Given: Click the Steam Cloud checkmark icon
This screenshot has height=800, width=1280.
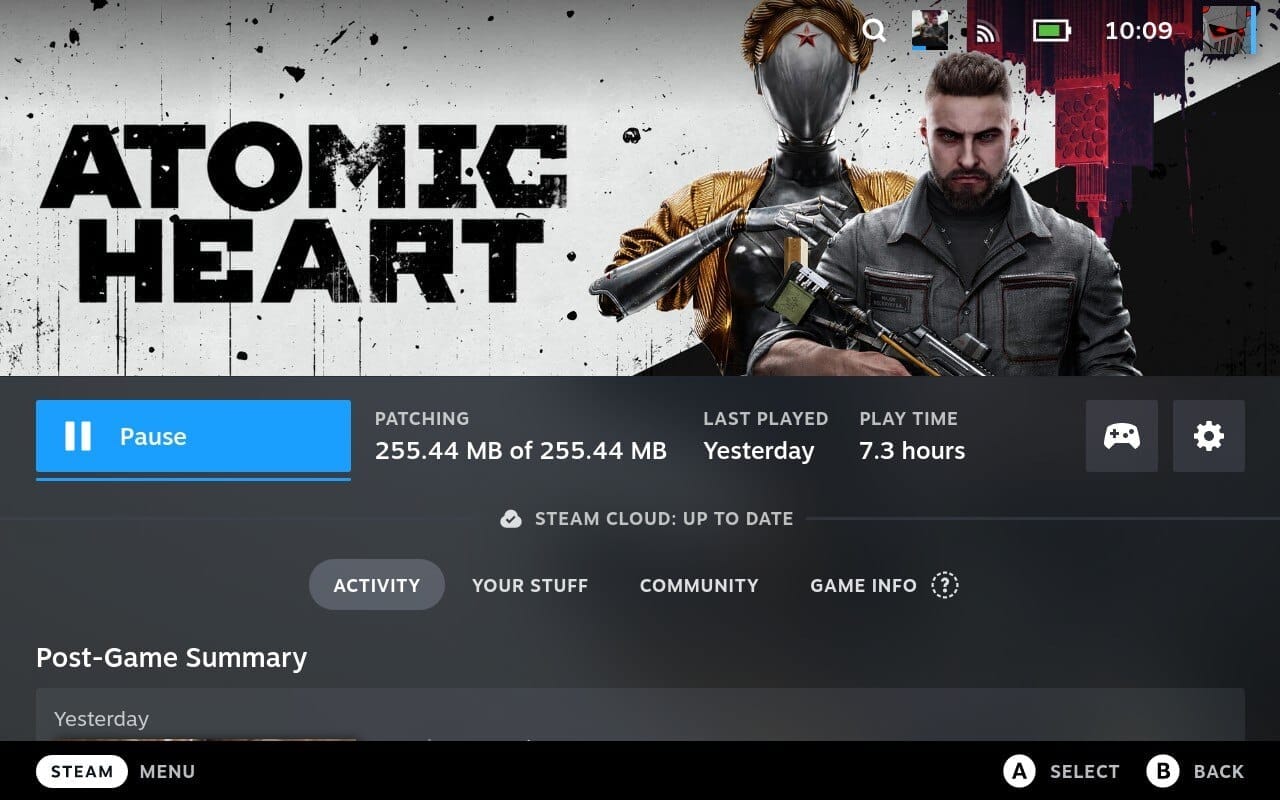Looking at the screenshot, I should (511, 519).
